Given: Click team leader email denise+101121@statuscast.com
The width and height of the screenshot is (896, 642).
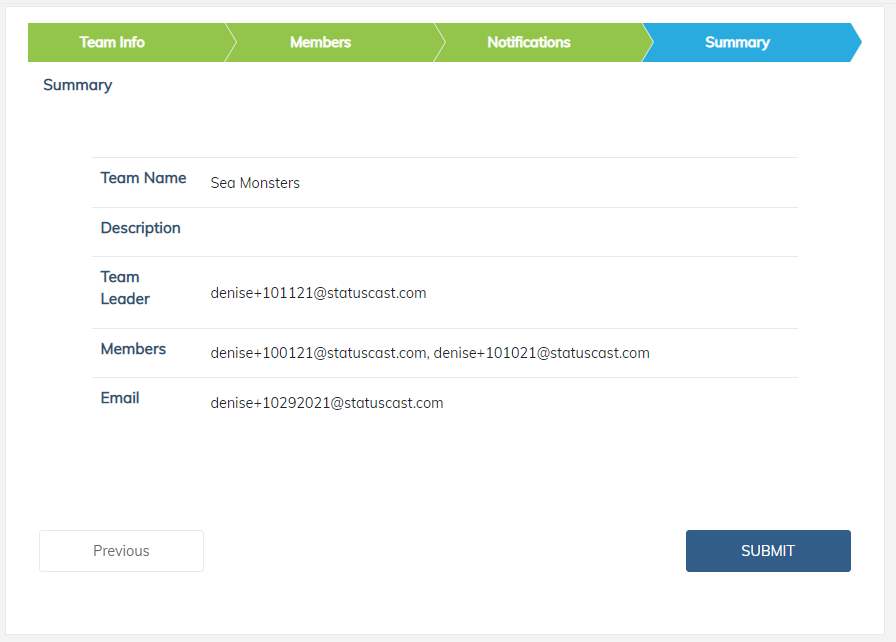Looking at the screenshot, I should tap(318, 293).
